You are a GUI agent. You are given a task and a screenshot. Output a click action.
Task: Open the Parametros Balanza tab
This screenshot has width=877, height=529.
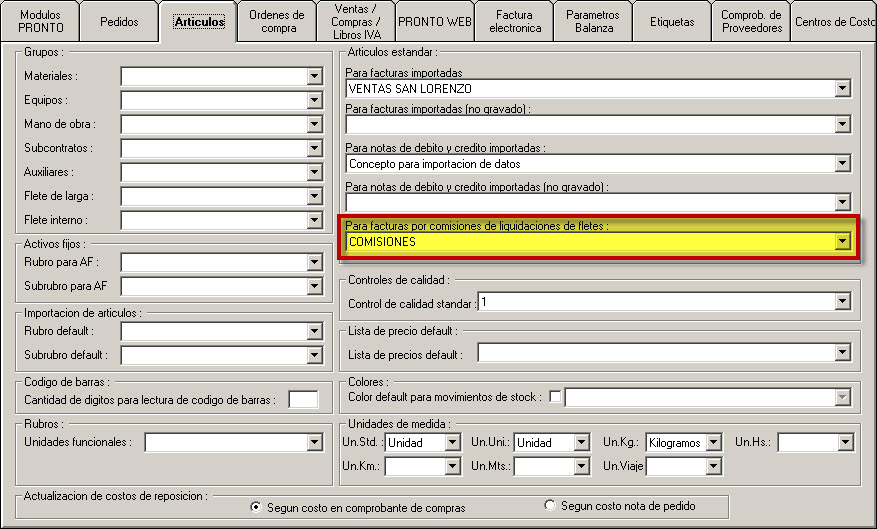(x=592, y=21)
